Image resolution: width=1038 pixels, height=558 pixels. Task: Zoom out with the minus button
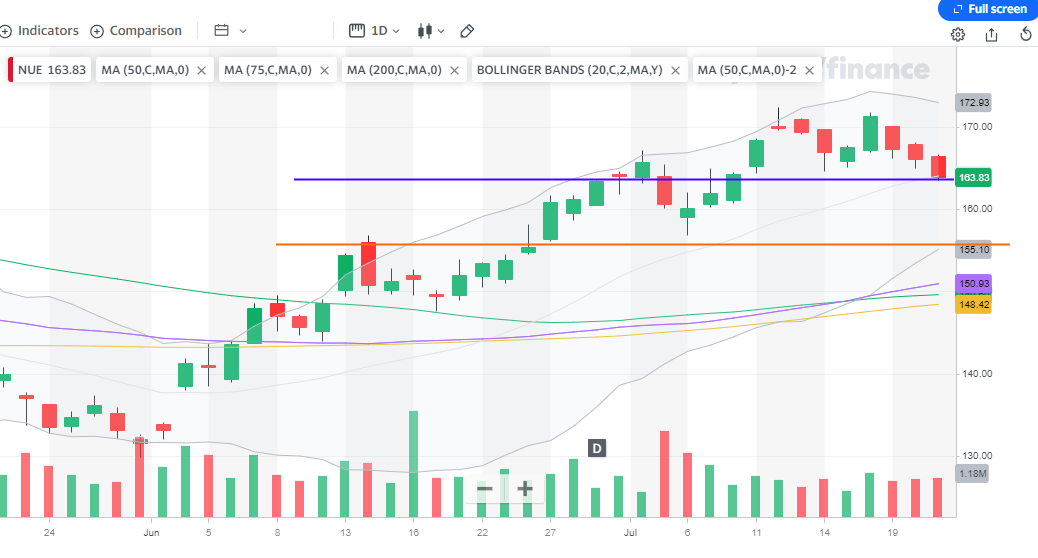(485, 489)
